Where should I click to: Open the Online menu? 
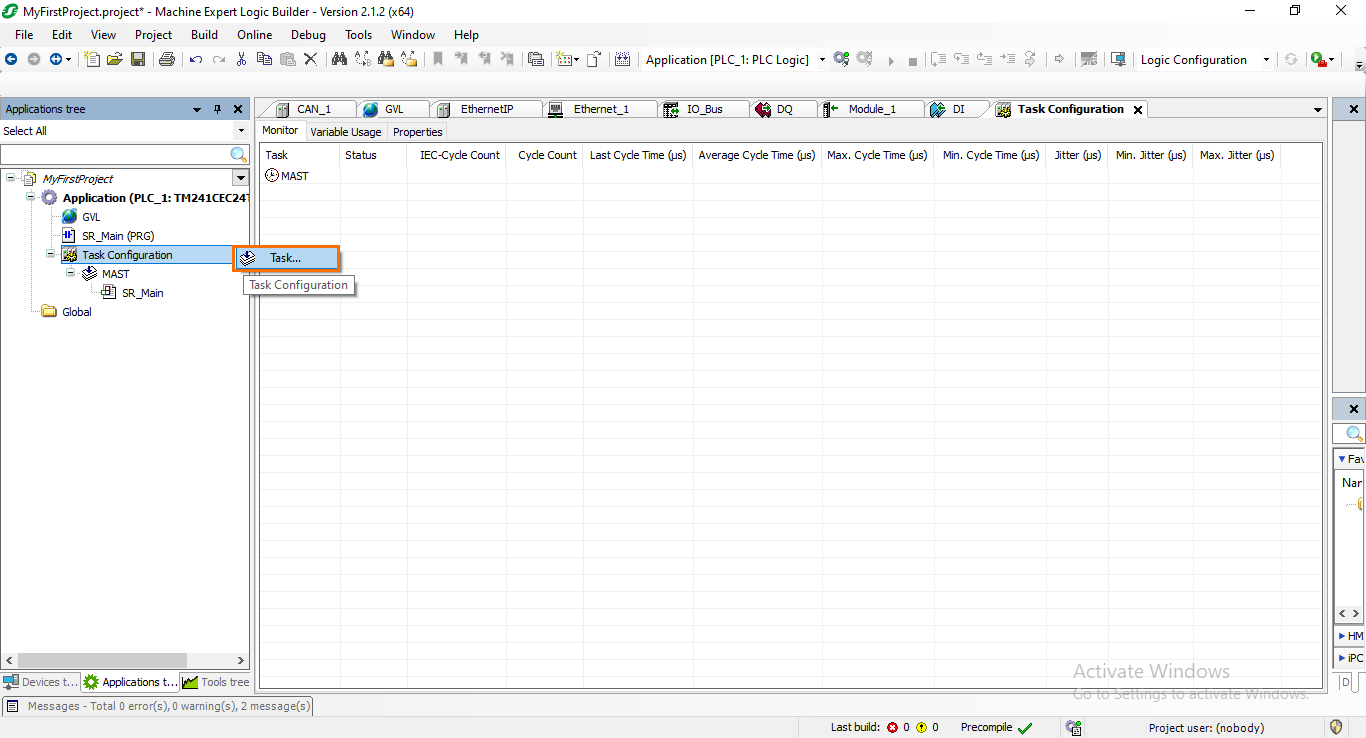255,34
